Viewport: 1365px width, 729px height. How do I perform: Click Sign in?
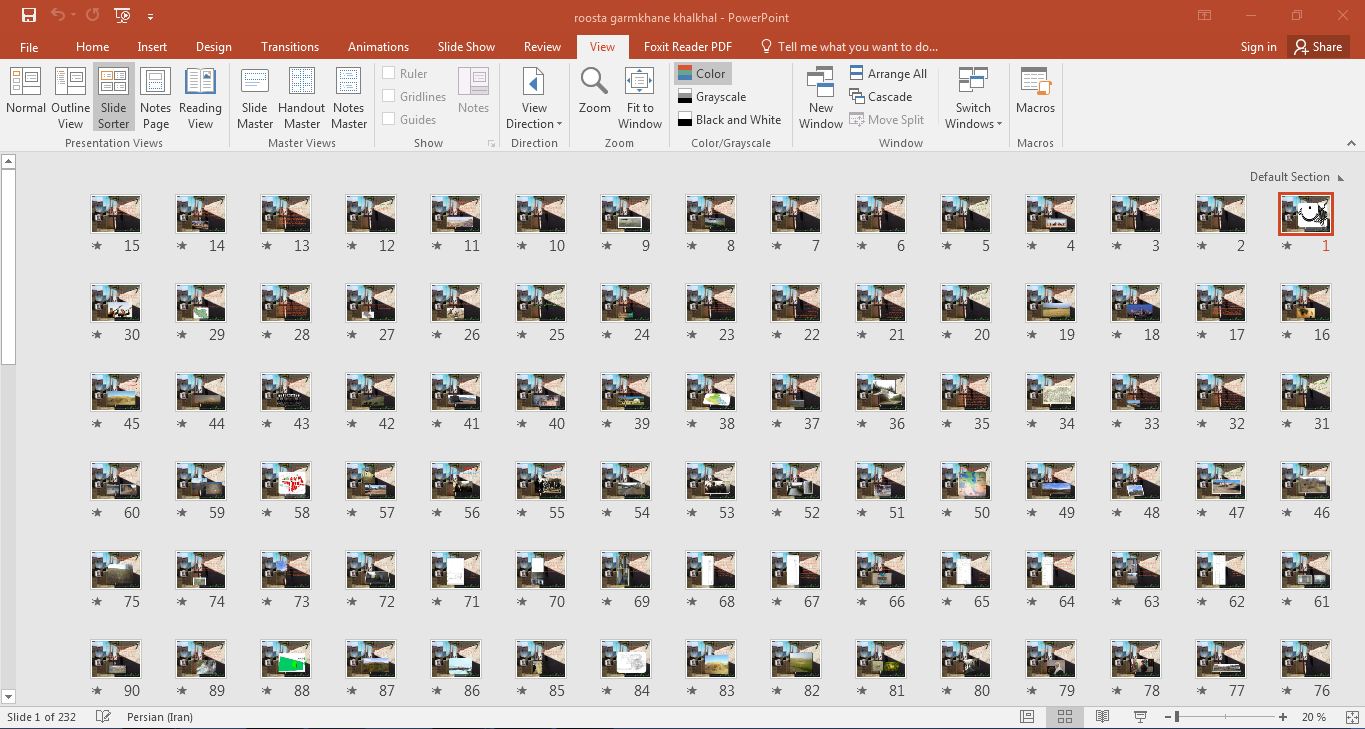tap(1258, 47)
